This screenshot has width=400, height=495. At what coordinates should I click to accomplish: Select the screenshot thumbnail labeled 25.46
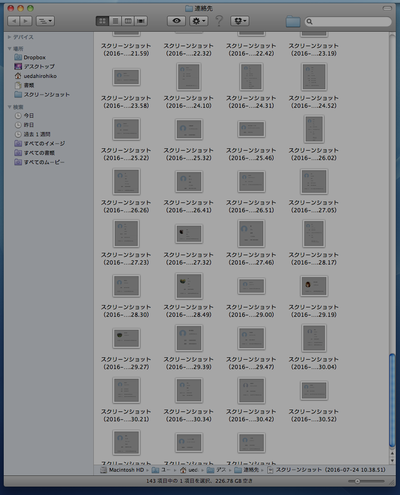tap(251, 129)
